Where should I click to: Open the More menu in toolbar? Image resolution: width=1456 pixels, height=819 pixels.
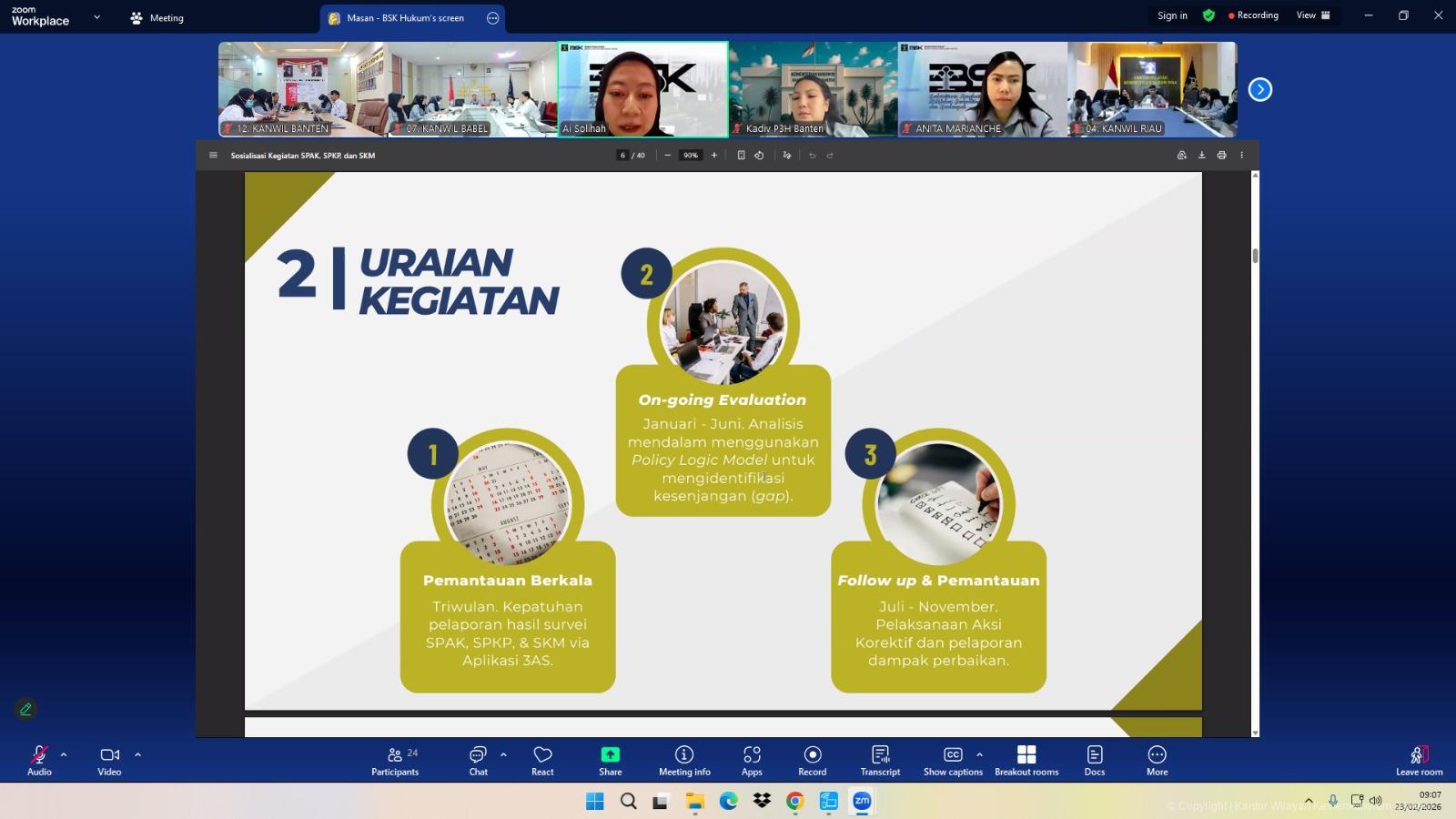(x=1157, y=760)
